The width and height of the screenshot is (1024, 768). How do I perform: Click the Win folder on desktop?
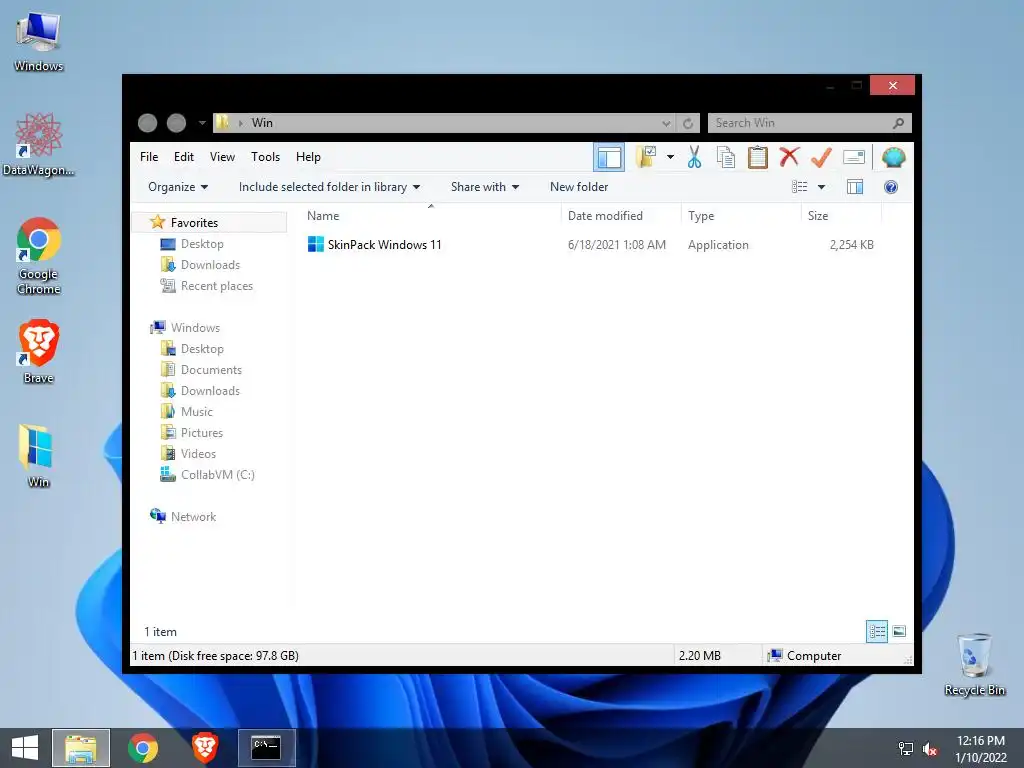pos(39,455)
